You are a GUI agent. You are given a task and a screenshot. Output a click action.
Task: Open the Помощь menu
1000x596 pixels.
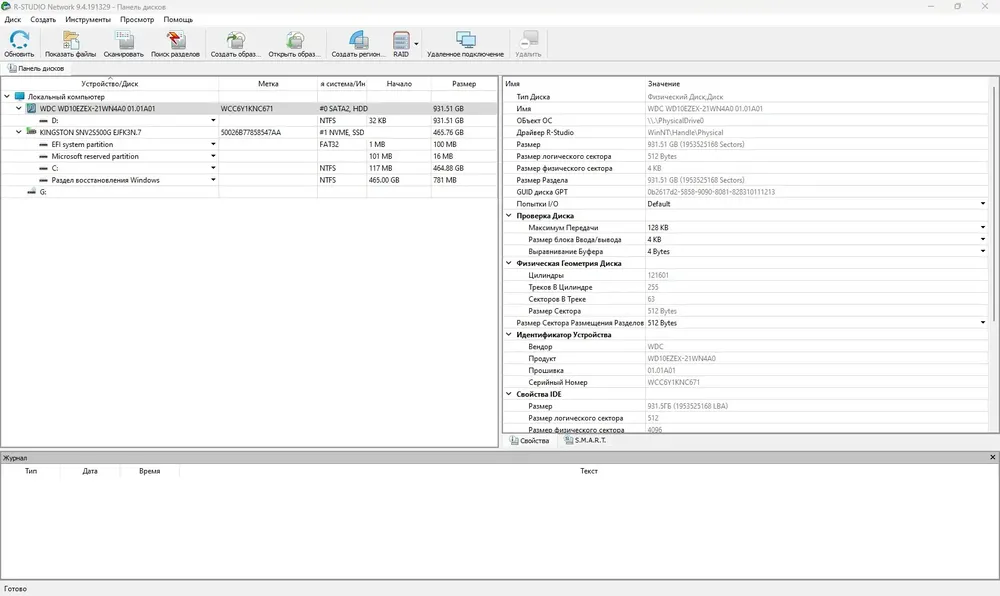point(178,20)
